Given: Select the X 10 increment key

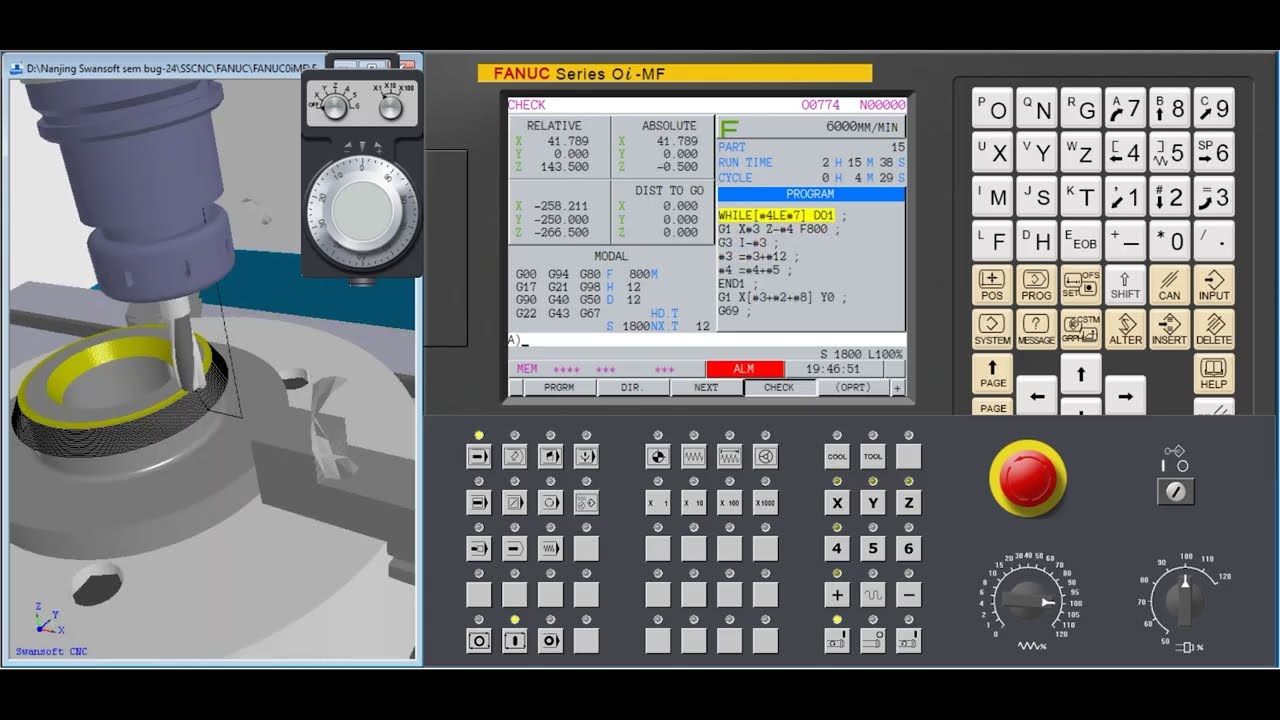Looking at the screenshot, I should tap(694, 503).
